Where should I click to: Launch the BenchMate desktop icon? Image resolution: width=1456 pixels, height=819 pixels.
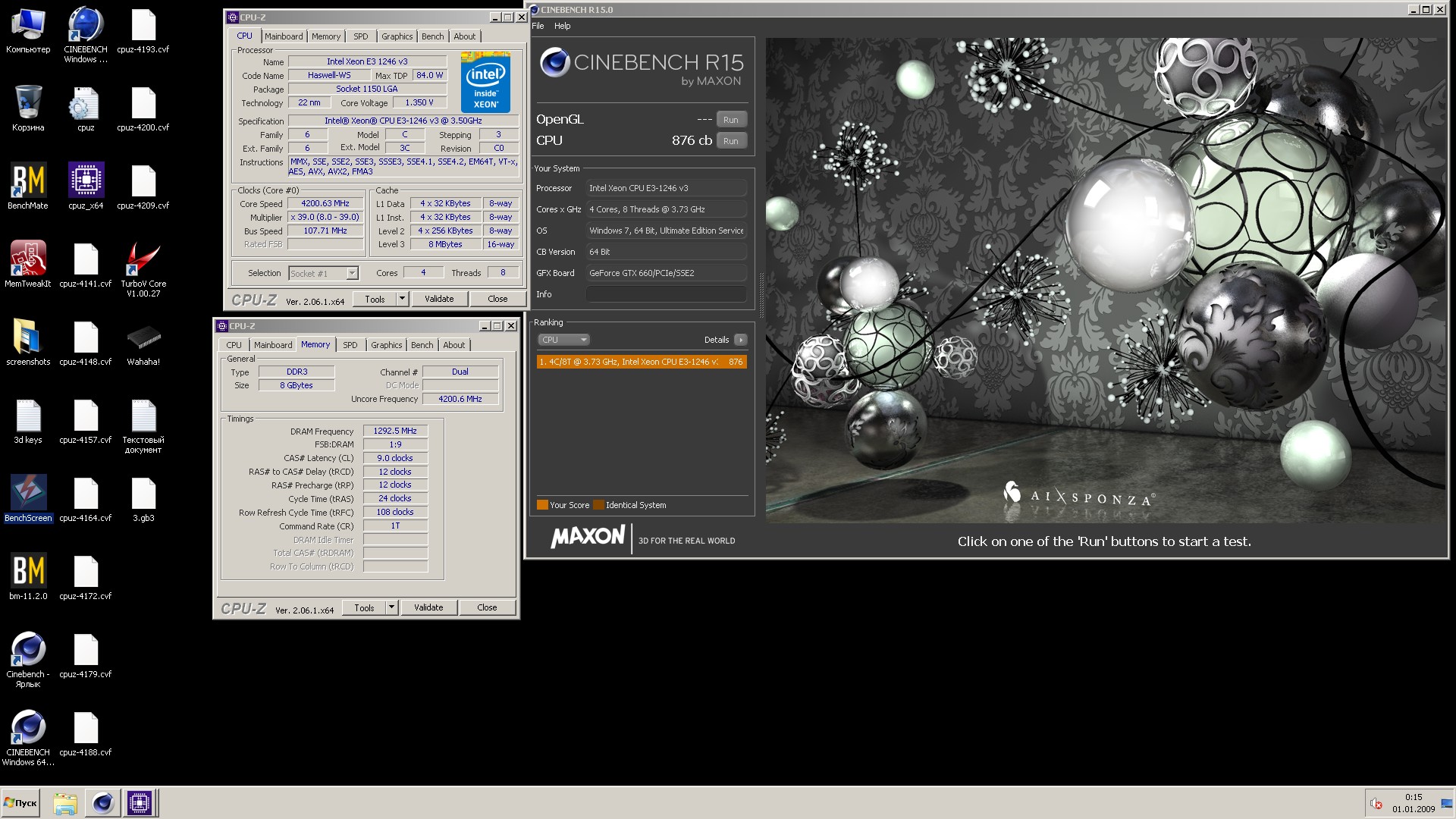pos(28,187)
